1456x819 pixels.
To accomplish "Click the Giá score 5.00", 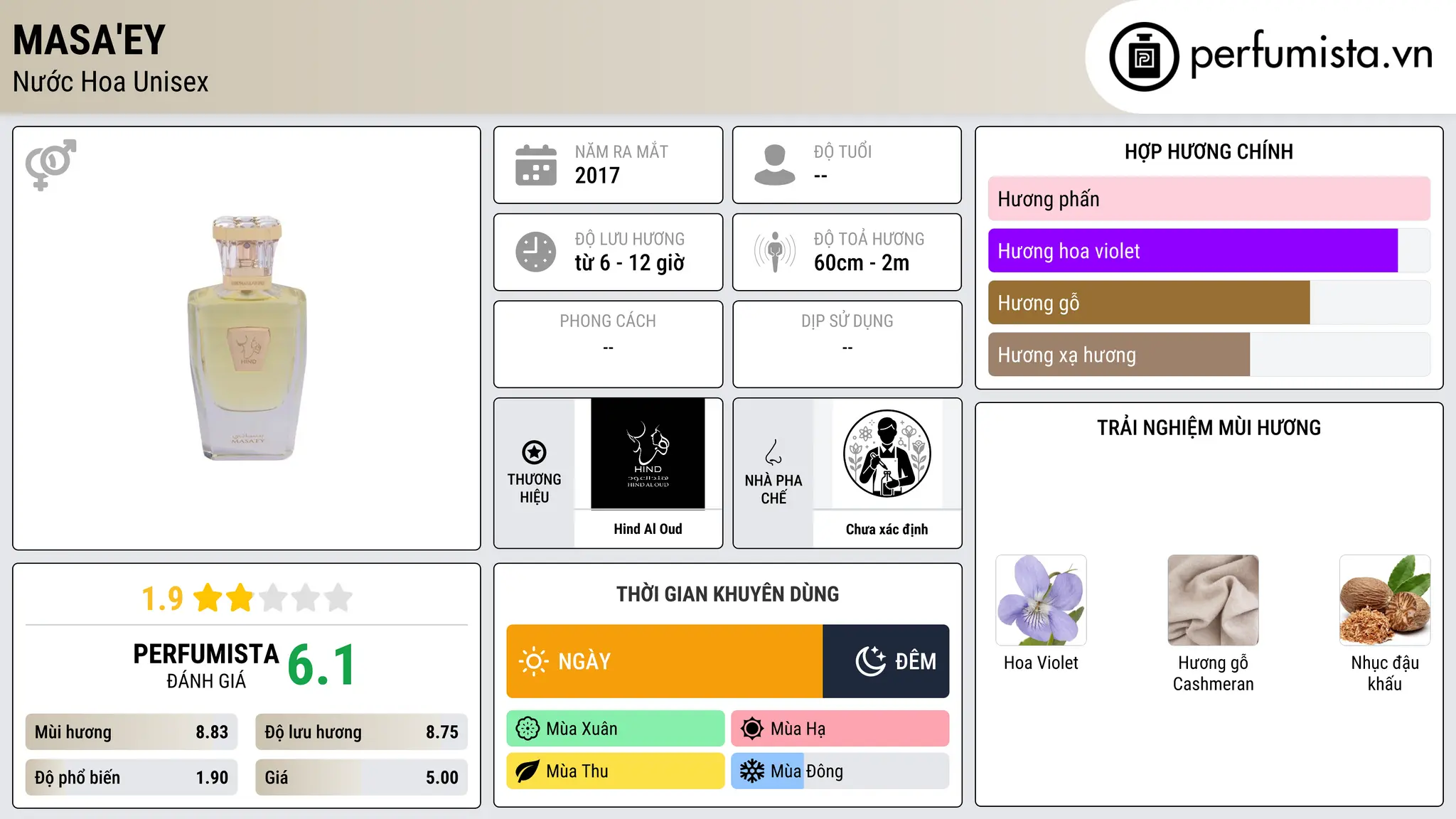I will tap(442, 778).
